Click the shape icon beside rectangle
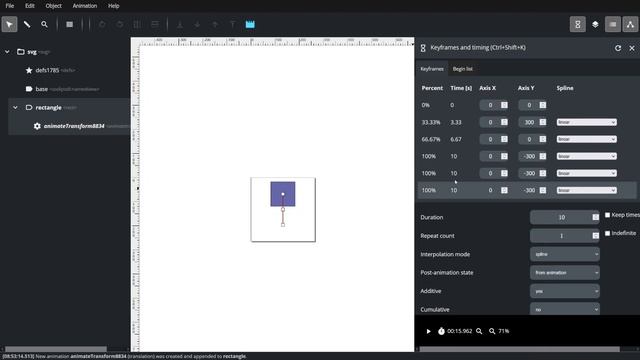The width and height of the screenshot is (640, 360). 29,108
